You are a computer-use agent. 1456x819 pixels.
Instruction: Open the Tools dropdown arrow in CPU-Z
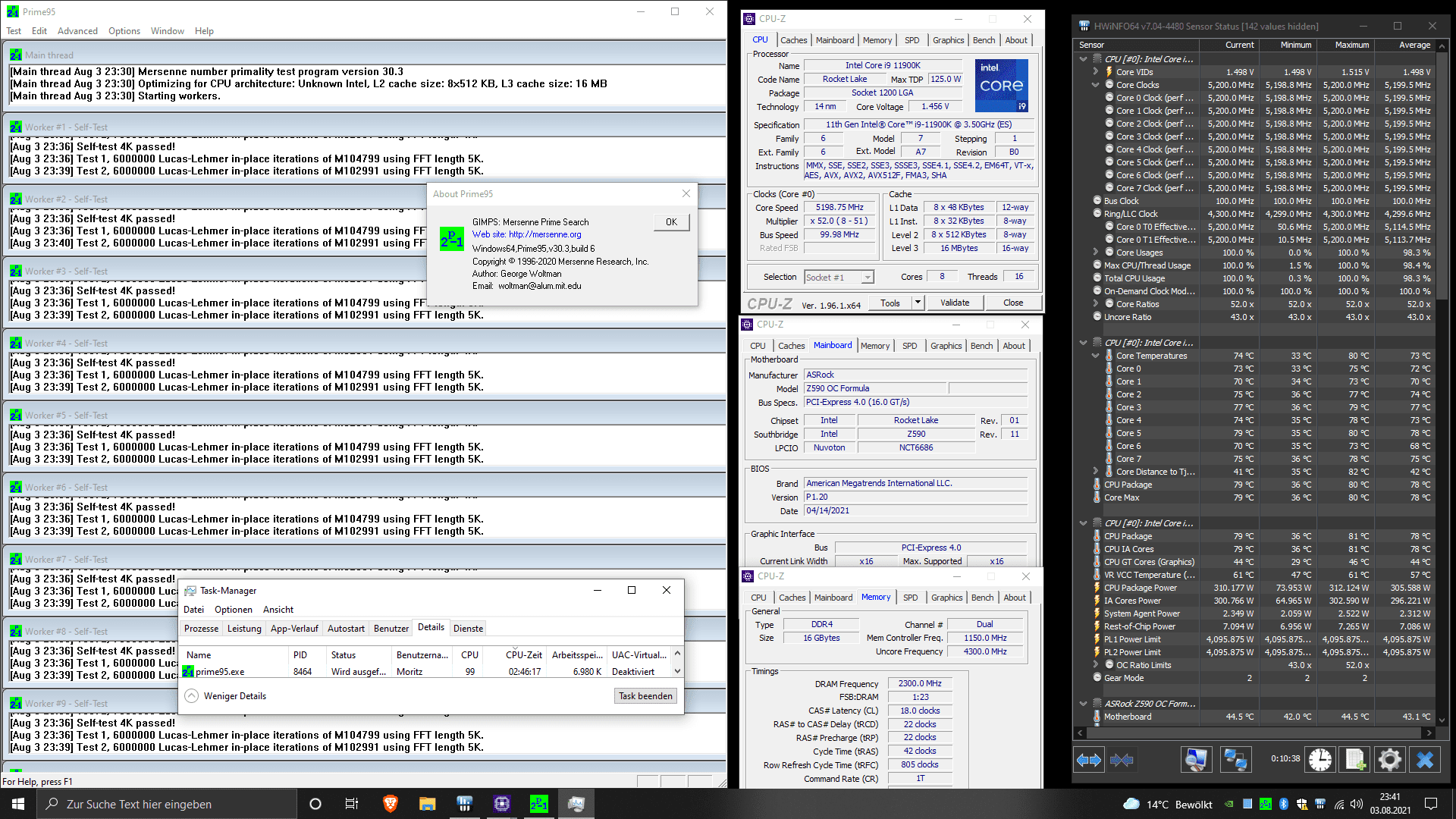tap(918, 303)
